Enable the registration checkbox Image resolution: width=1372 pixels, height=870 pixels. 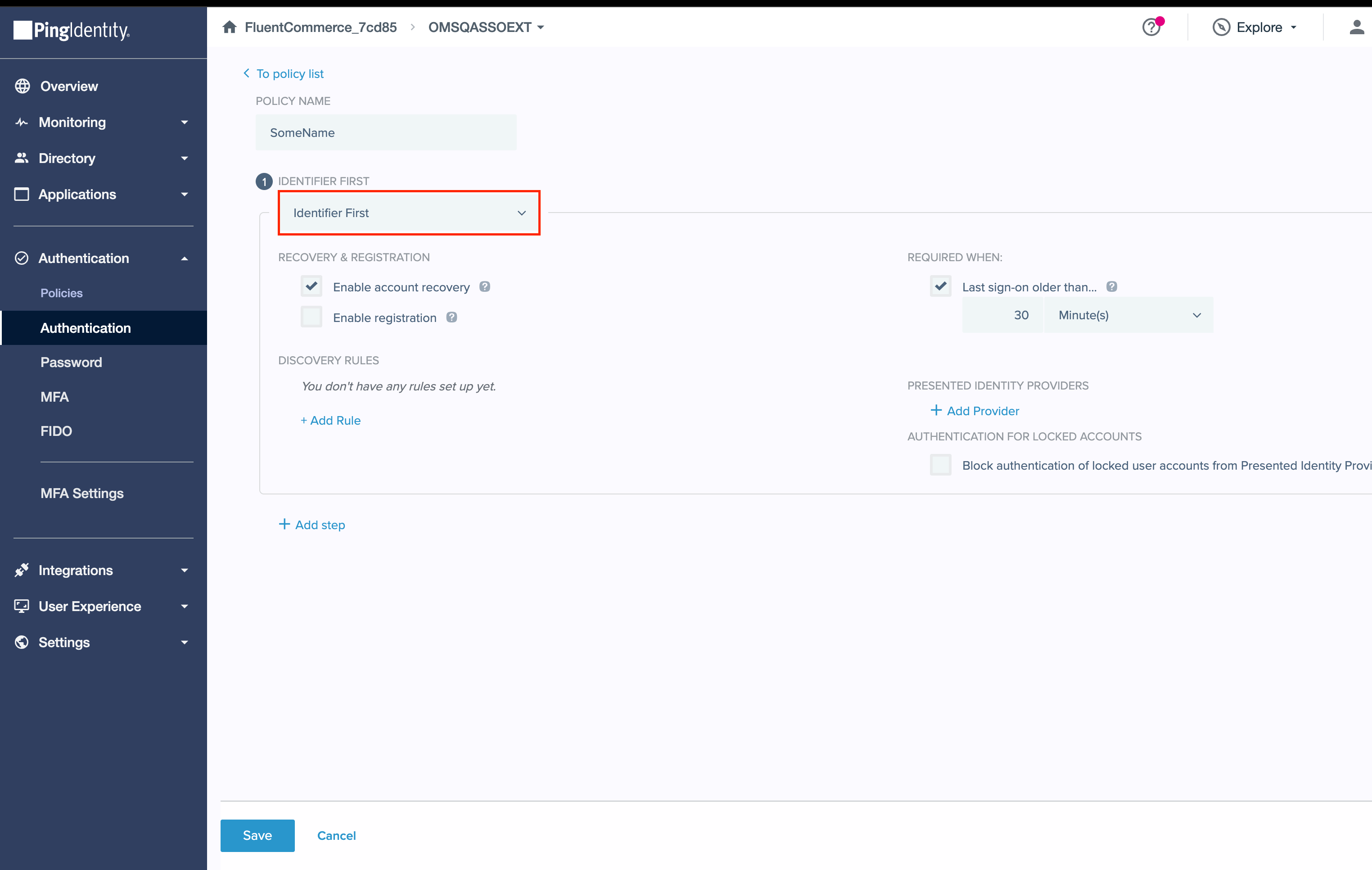tap(311, 317)
